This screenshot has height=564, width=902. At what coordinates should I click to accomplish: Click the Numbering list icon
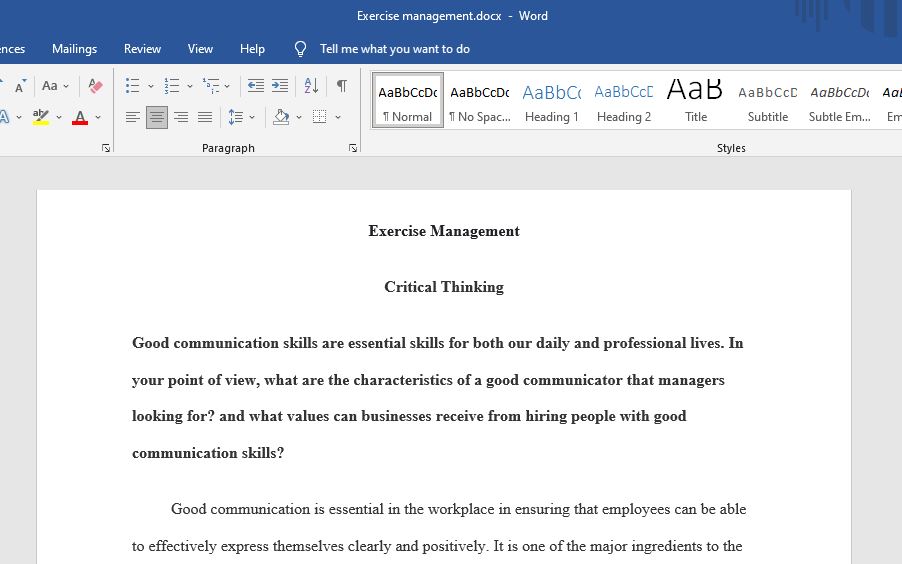171,86
